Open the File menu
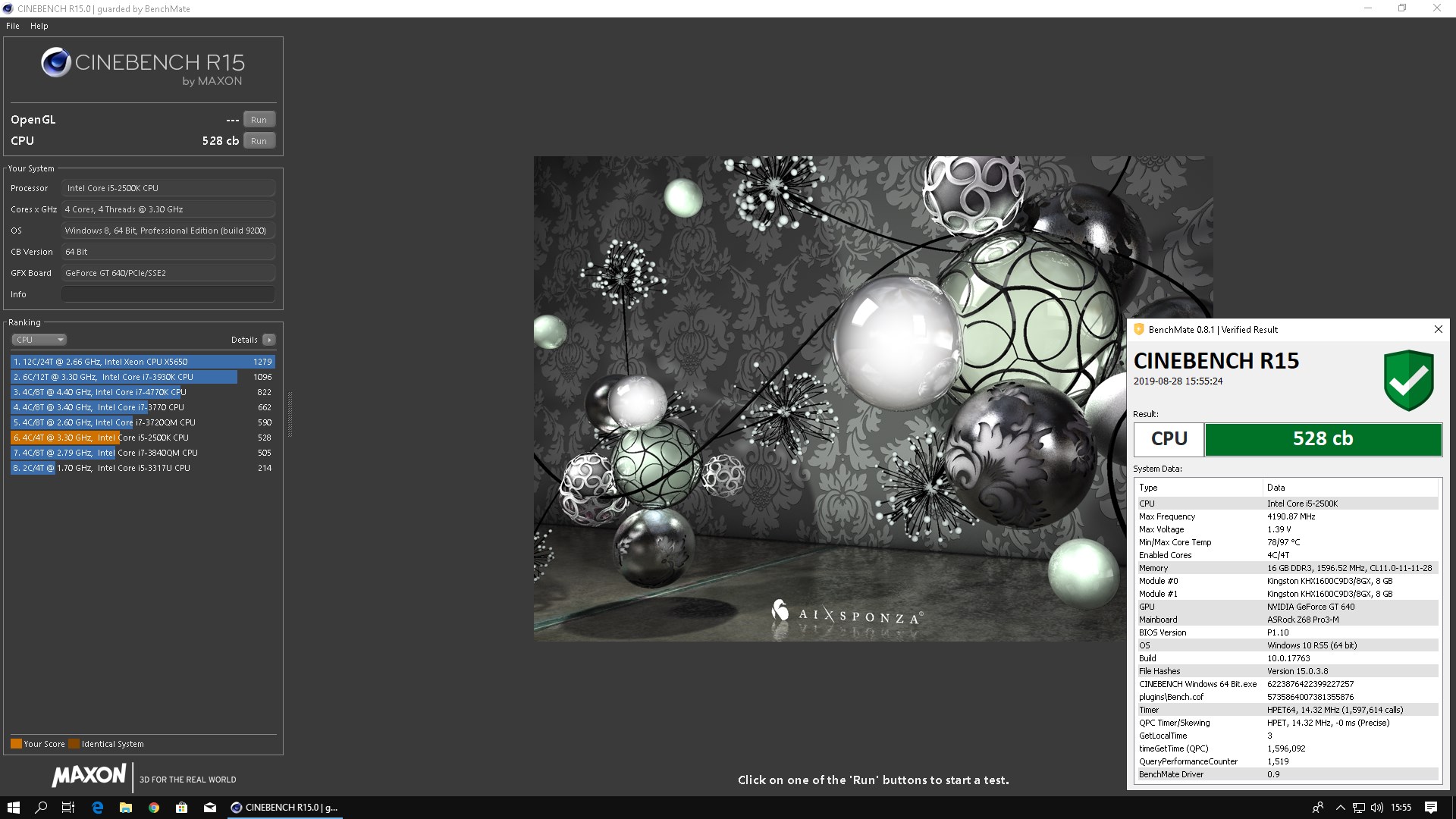Viewport: 1456px width, 819px height. pos(13,26)
